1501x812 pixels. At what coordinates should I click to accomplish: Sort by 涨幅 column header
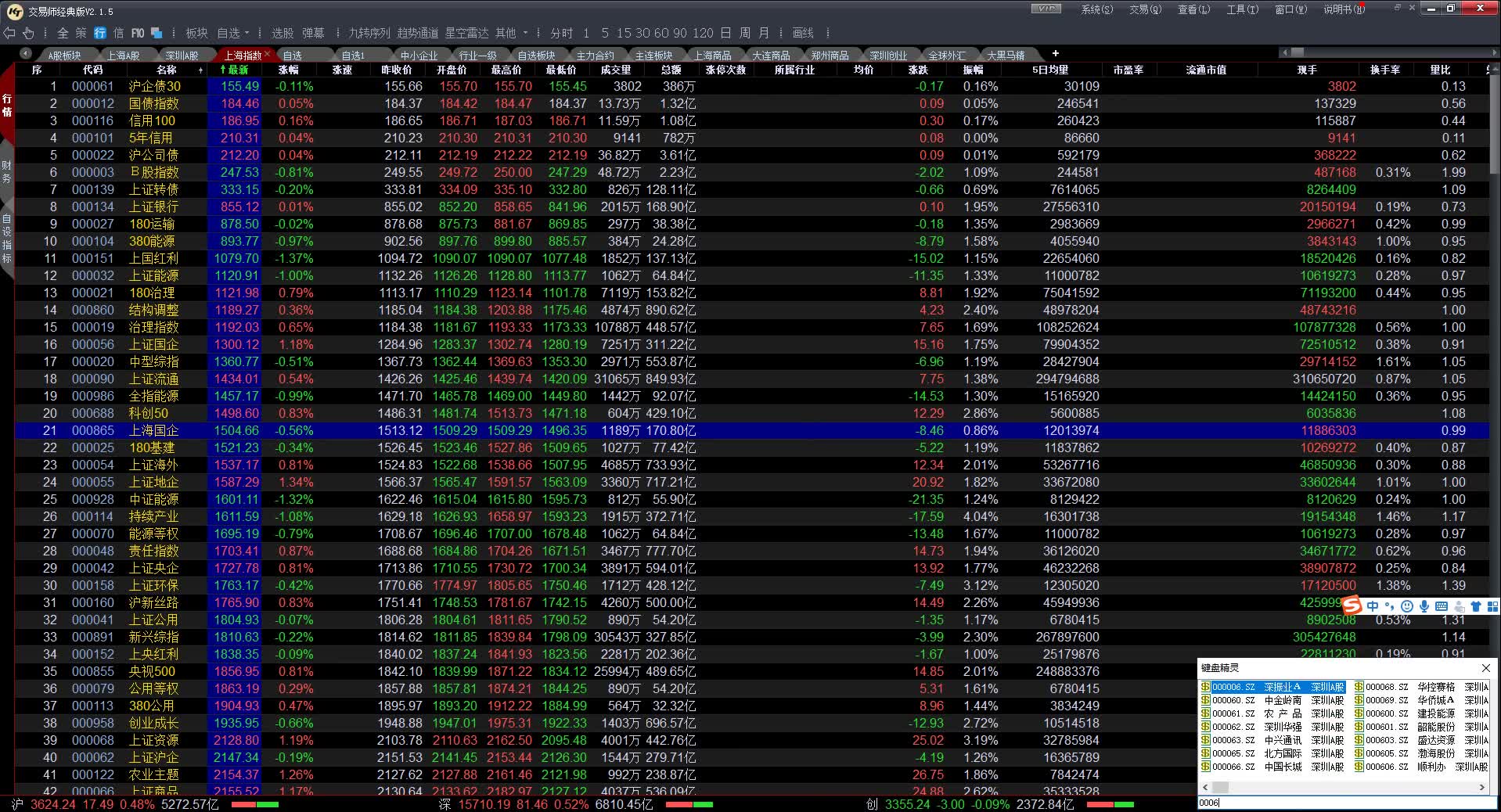pos(288,70)
